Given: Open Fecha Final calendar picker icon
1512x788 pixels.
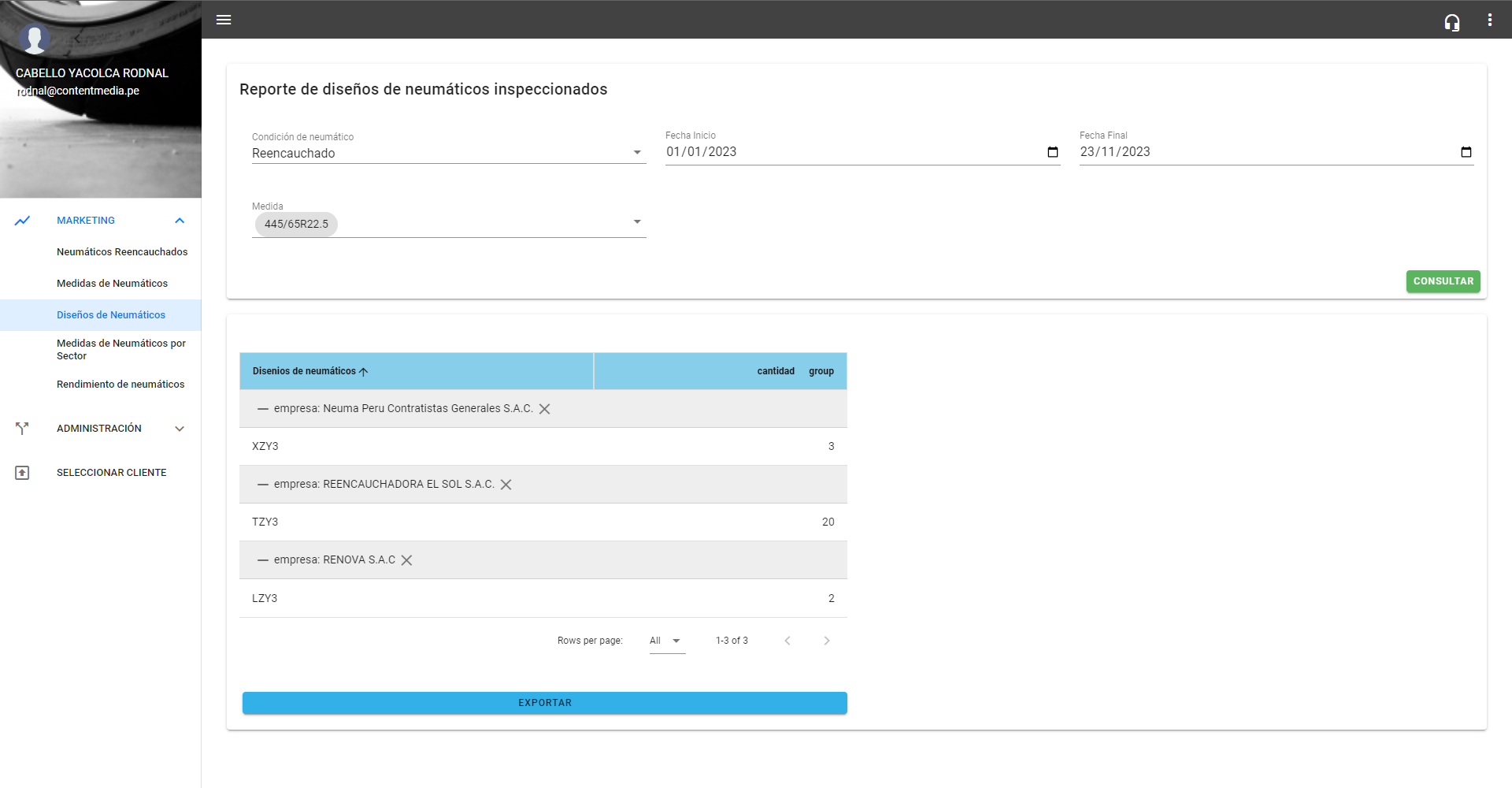Looking at the screenshot, I should tap(1466, 152).
